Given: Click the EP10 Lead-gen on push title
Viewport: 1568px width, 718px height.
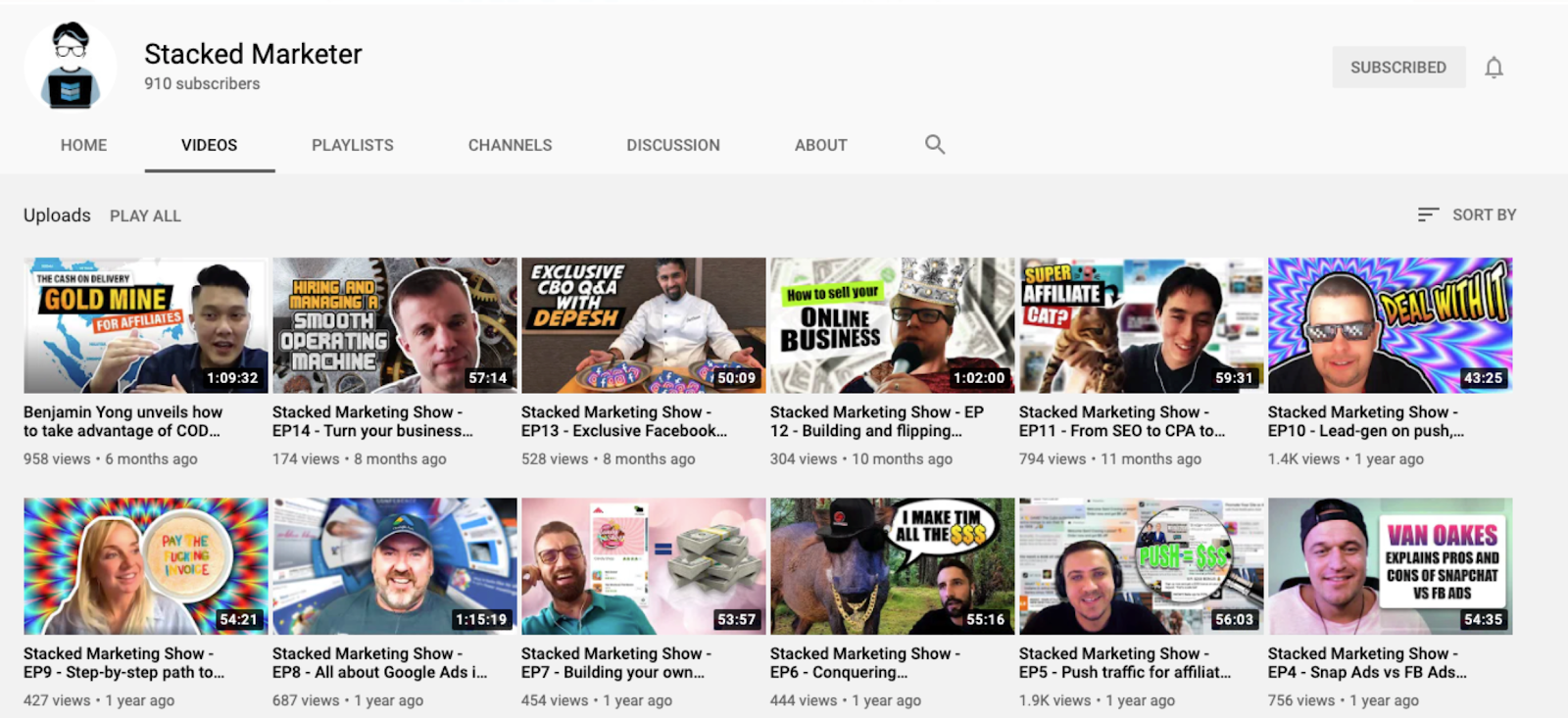Looking at the screenshot, I should click(x=1366, y=421).
